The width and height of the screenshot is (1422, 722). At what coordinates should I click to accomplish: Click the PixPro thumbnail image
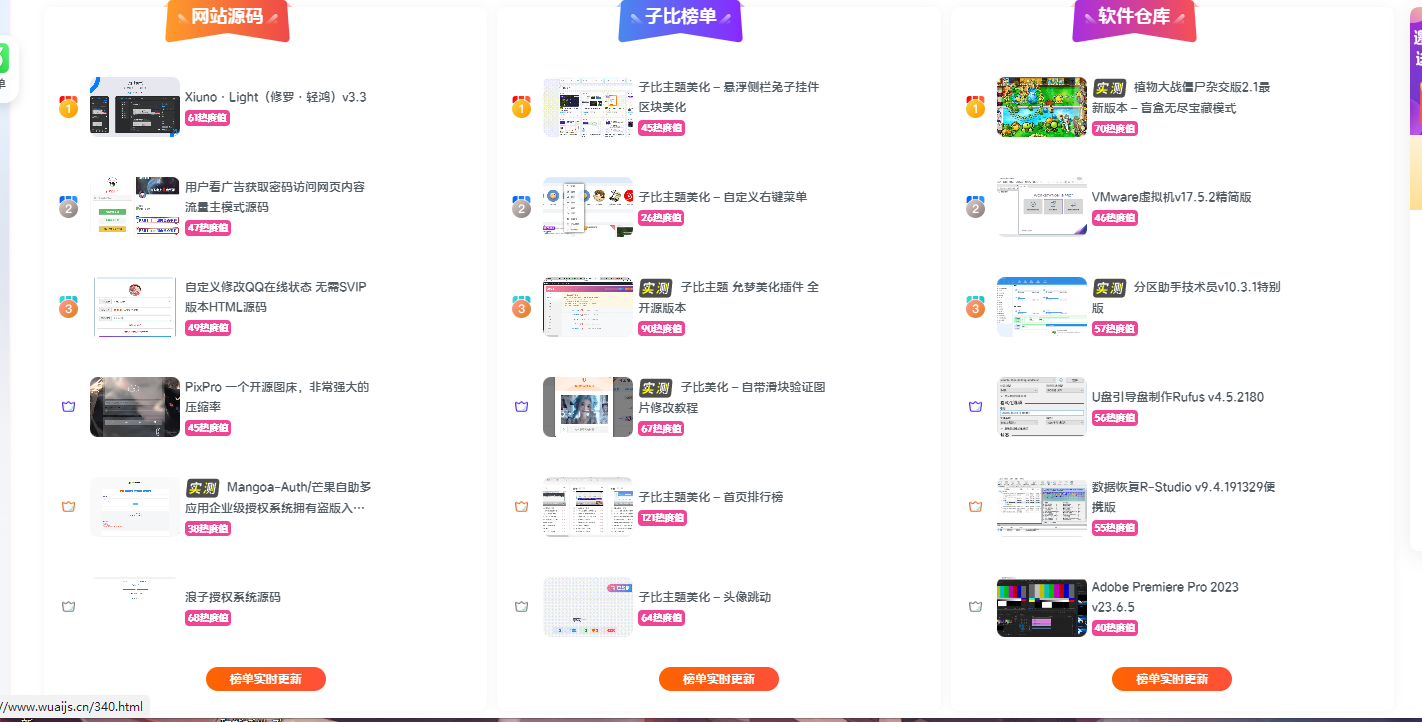pyautogui.click(x=134, y=407)
